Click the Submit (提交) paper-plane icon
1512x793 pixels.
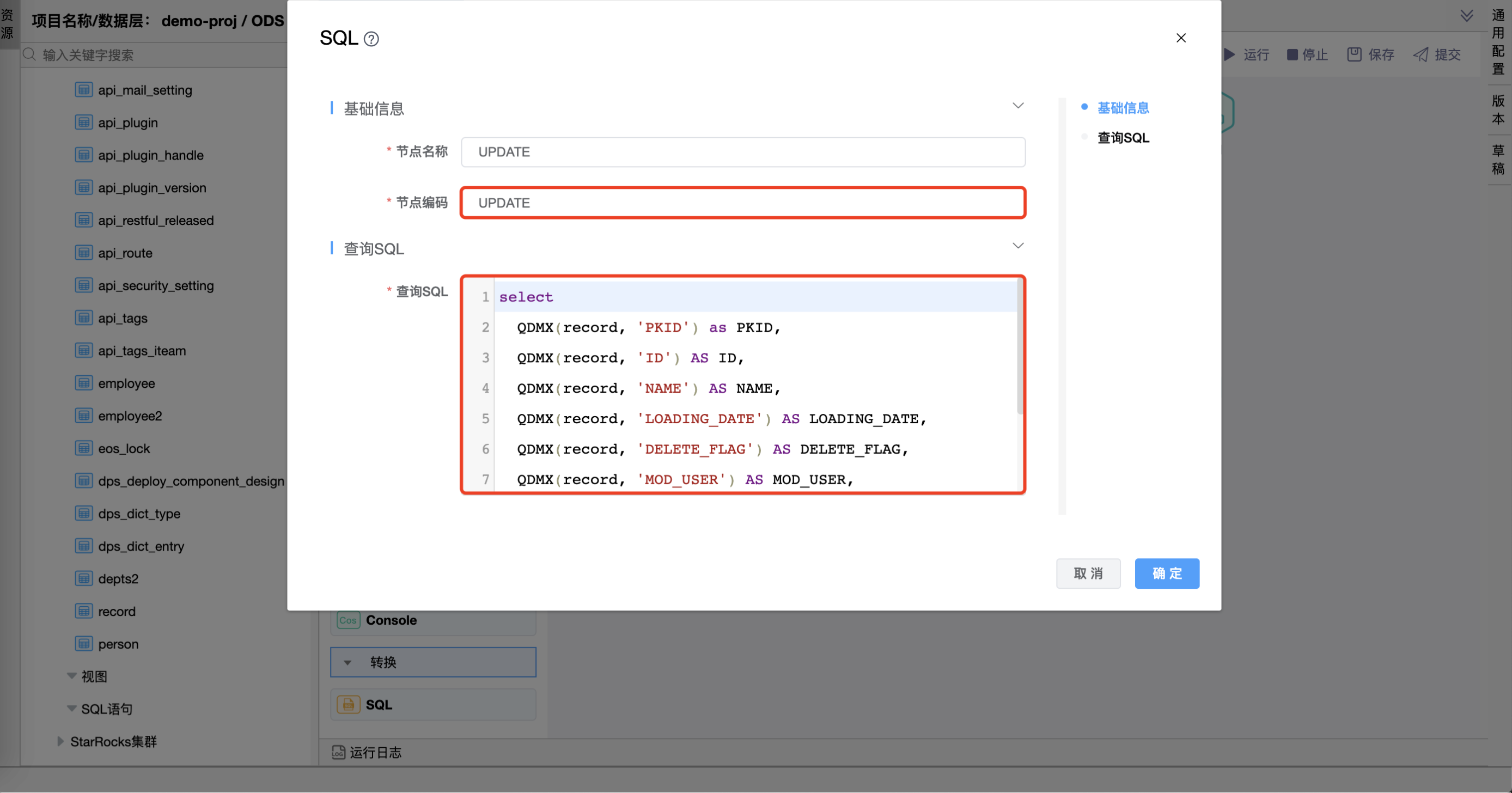(x=1420, y=54)
